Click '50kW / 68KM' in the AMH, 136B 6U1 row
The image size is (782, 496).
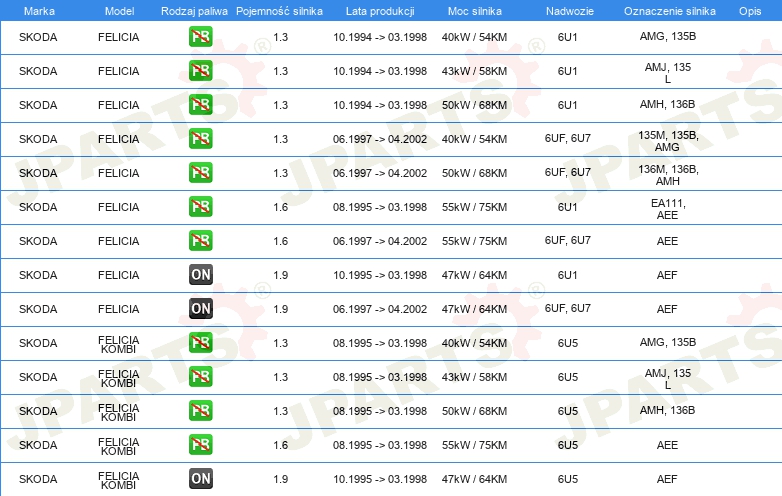474,105
